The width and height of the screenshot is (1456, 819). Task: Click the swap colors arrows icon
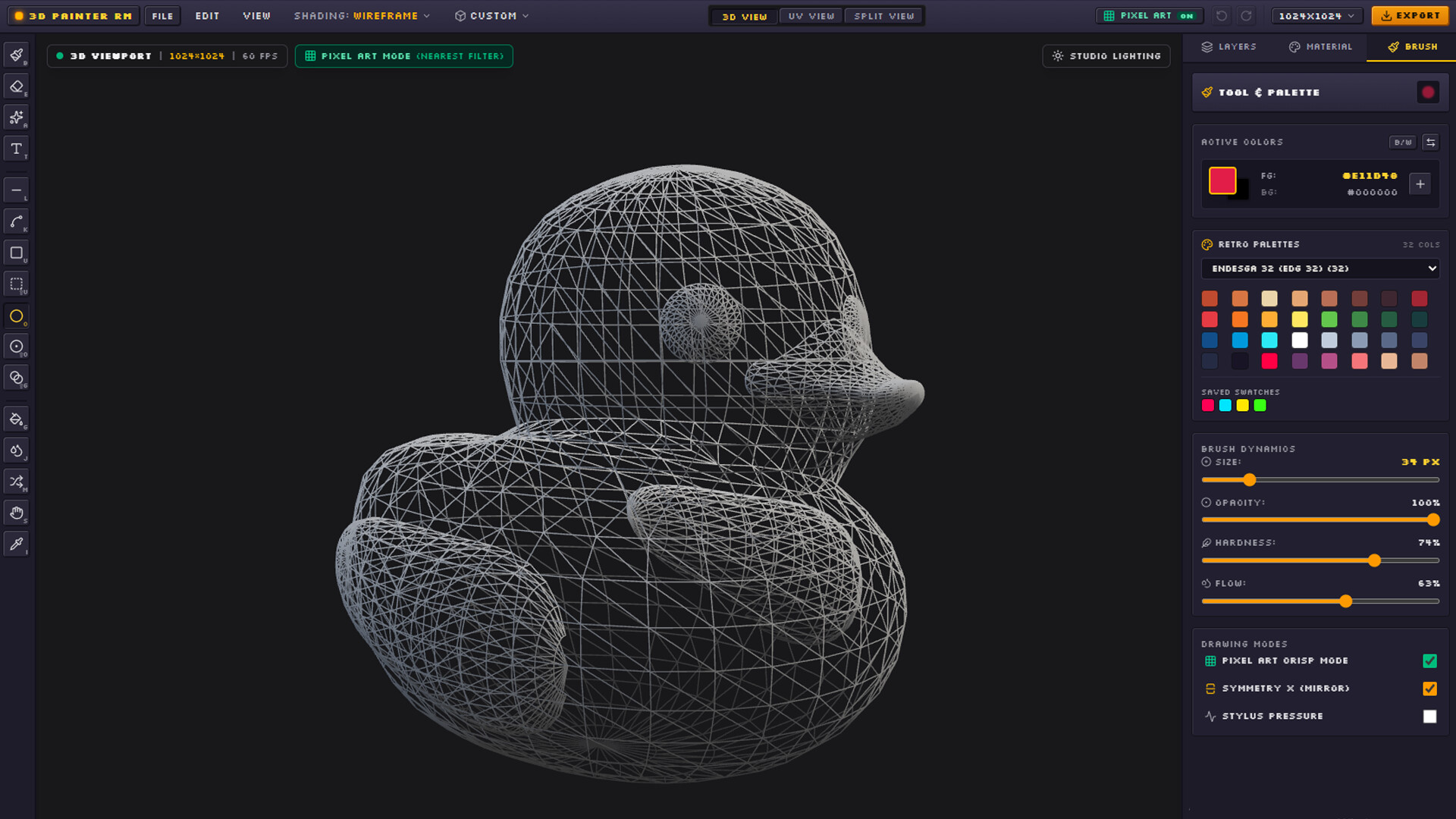coord(1430,142)
